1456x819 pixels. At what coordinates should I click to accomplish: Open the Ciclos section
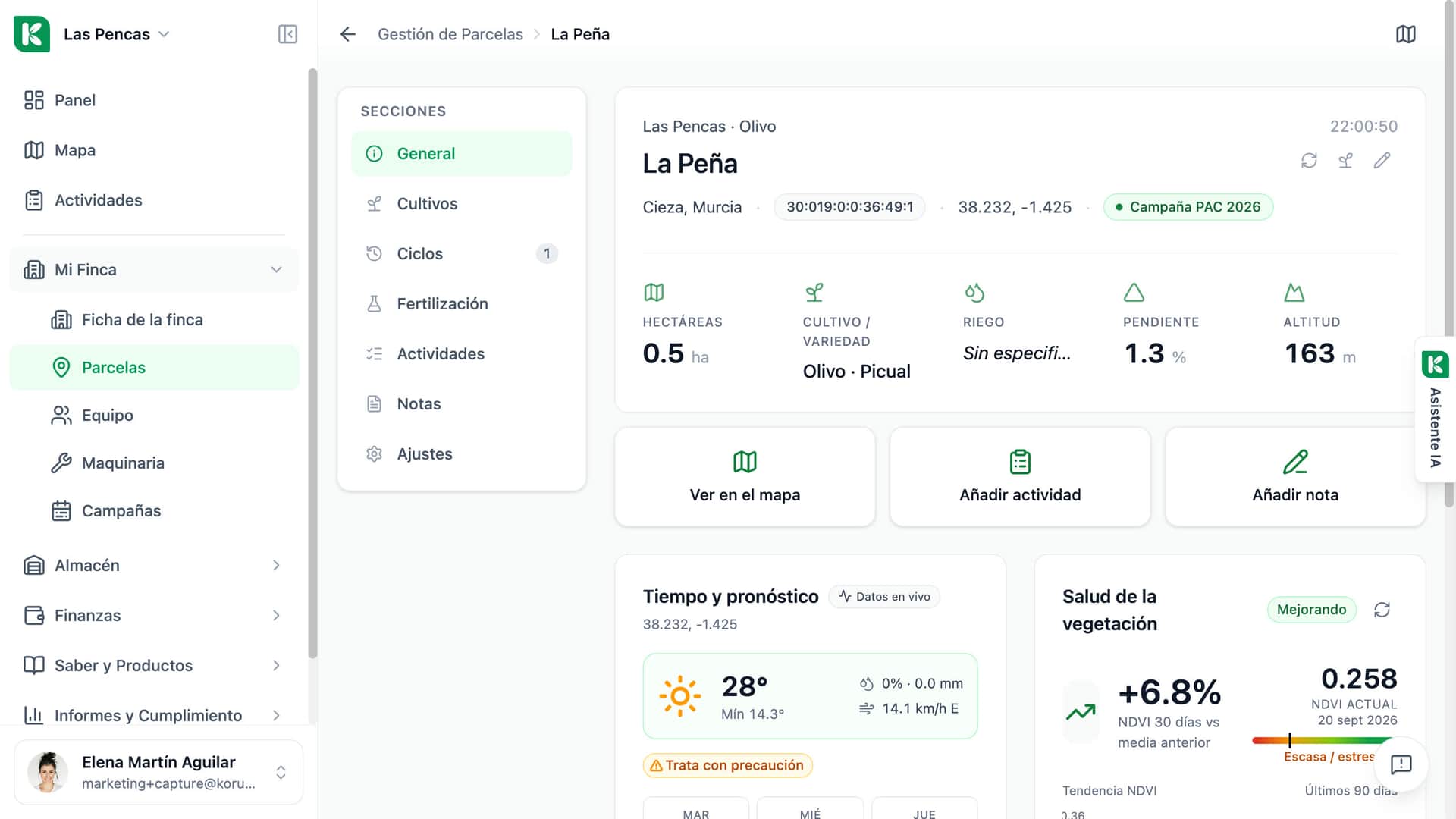pyautogui.click(x=461, y=254)
